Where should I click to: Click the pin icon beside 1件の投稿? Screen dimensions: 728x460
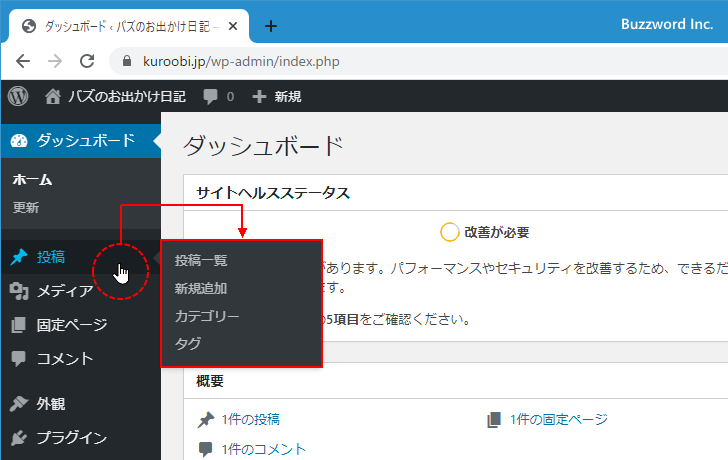tap(206, 420)
